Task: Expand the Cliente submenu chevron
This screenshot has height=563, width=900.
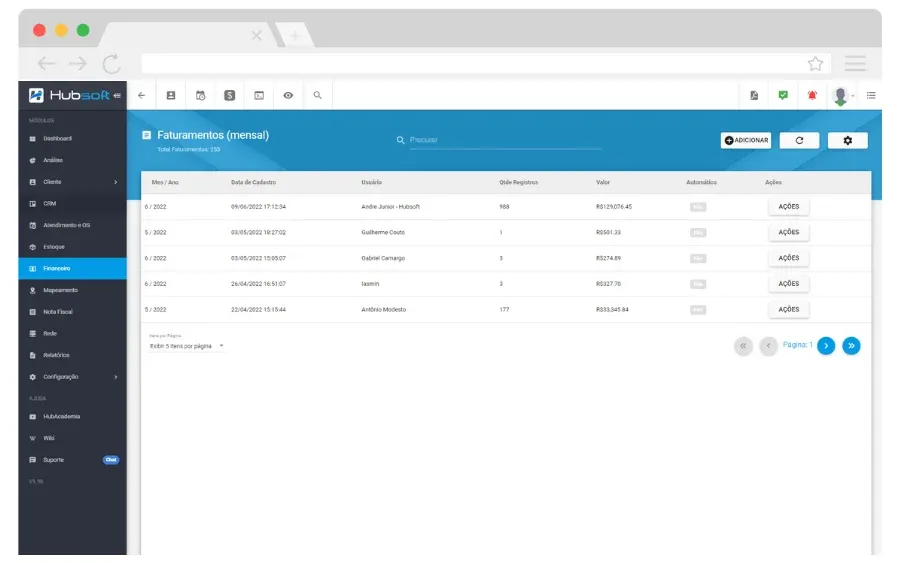Action: tap(115, 182)
